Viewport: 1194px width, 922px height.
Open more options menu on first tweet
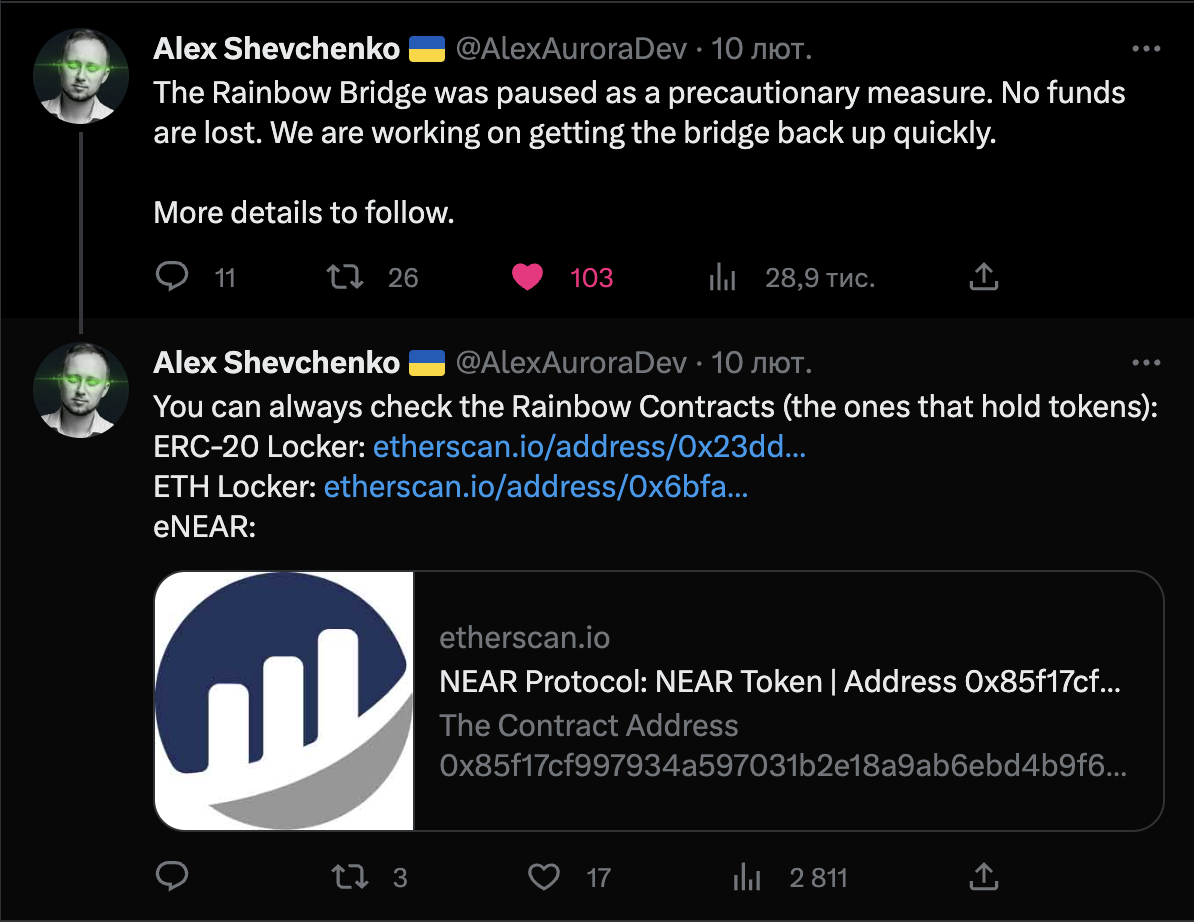tap(1146, 49)
